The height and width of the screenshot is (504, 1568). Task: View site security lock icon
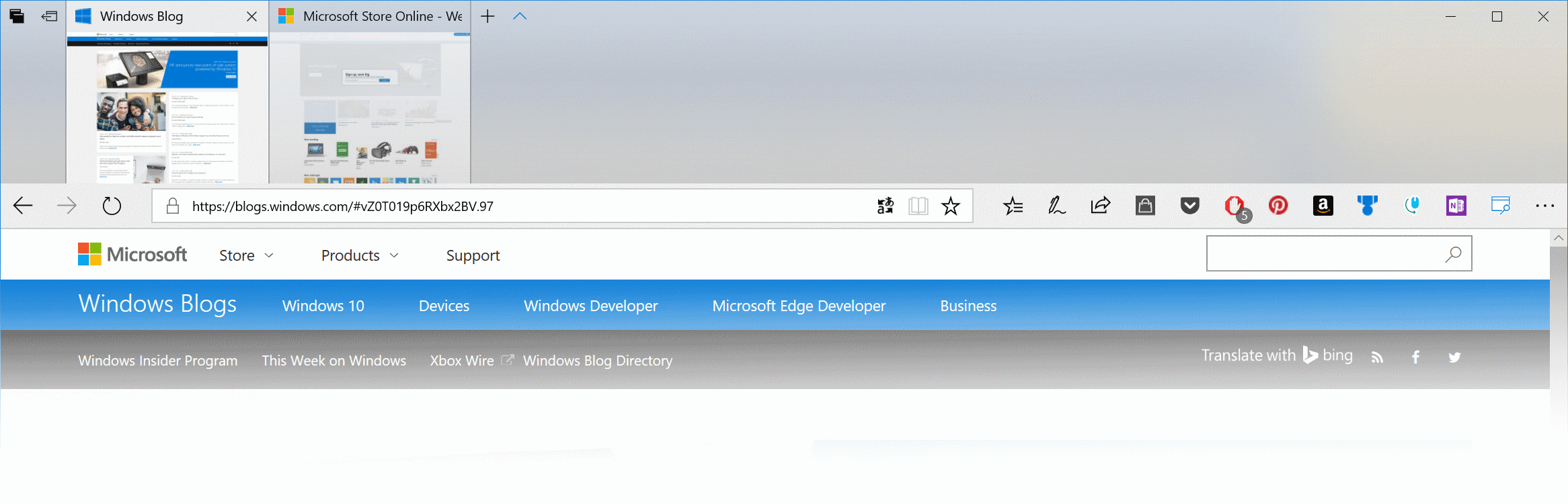click(173, 206)
